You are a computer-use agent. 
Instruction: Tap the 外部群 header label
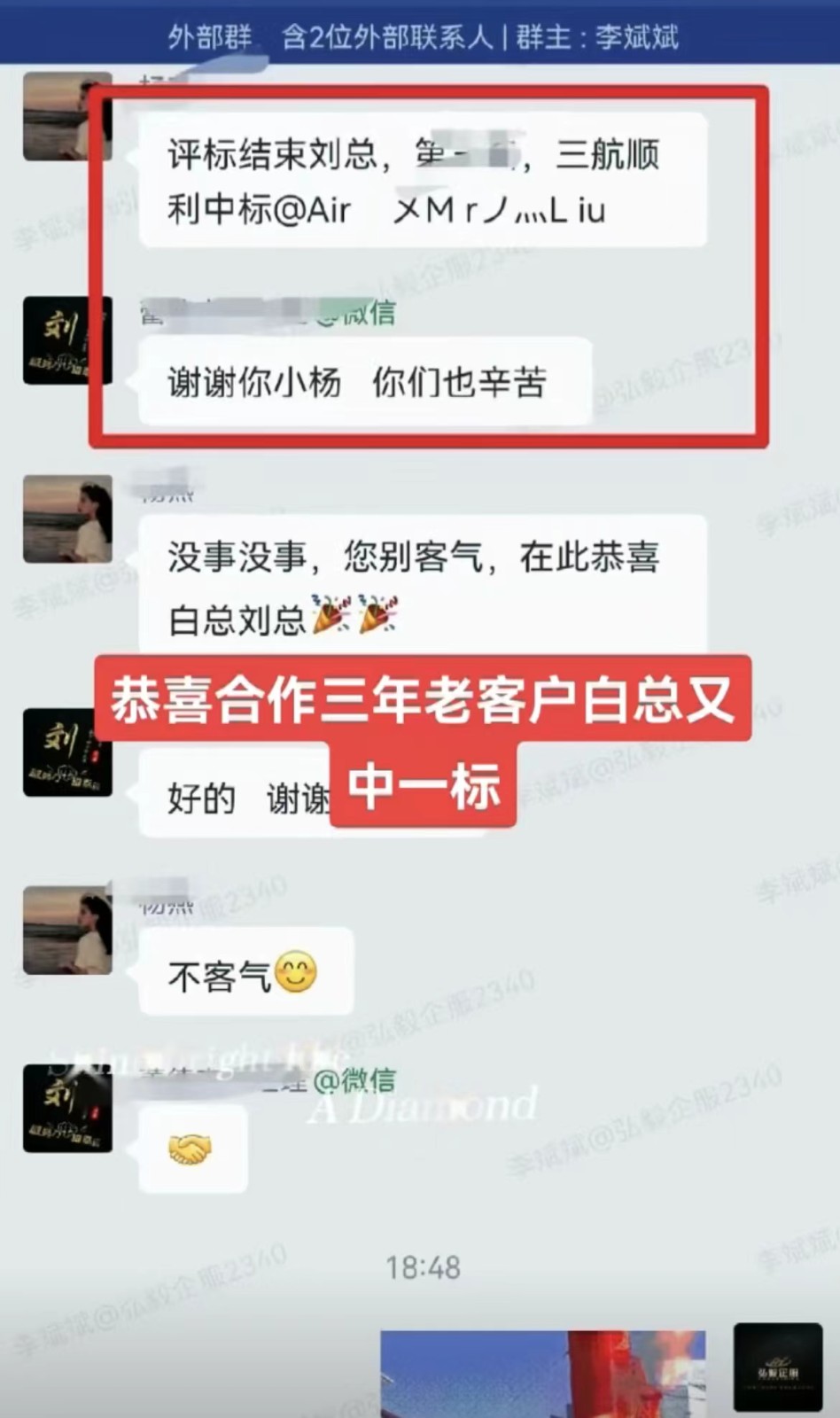[210, 37]
